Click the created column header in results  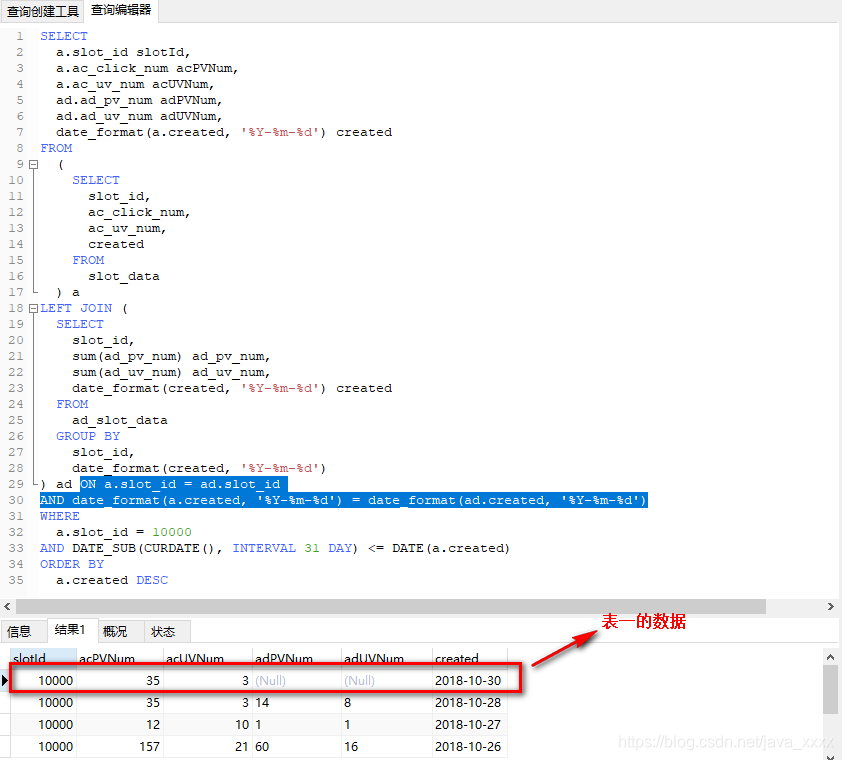470,658
